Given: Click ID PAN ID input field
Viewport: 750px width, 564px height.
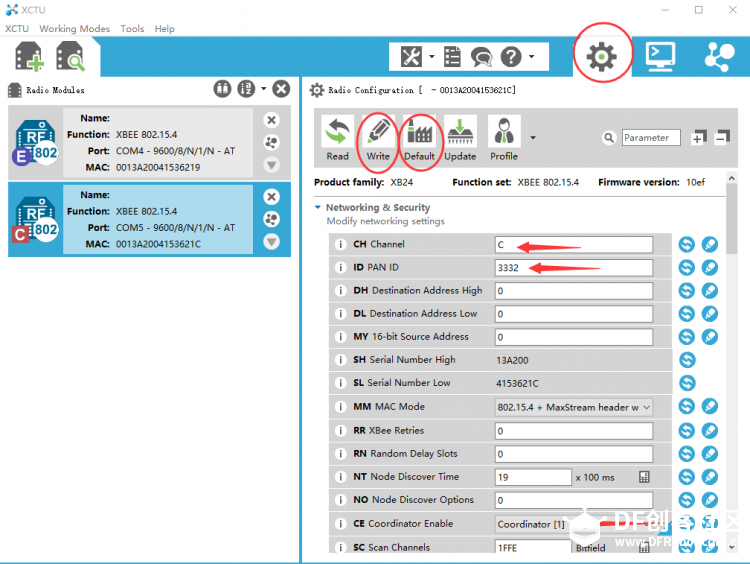Looking at the screenshot, I should 574,267.
